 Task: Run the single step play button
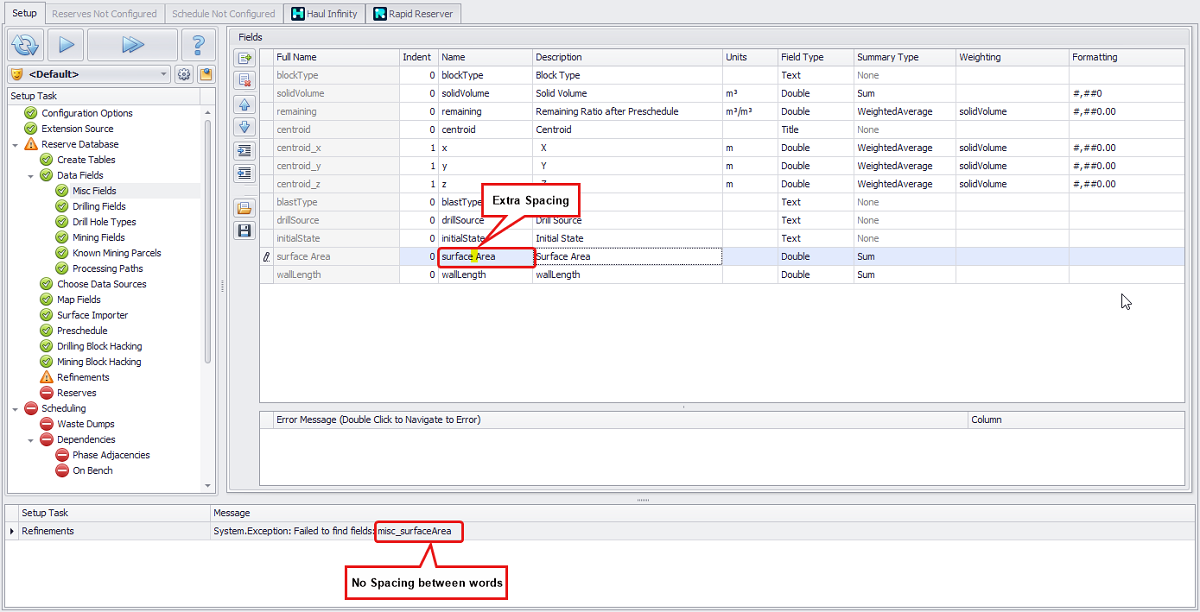tap(65, 45)
